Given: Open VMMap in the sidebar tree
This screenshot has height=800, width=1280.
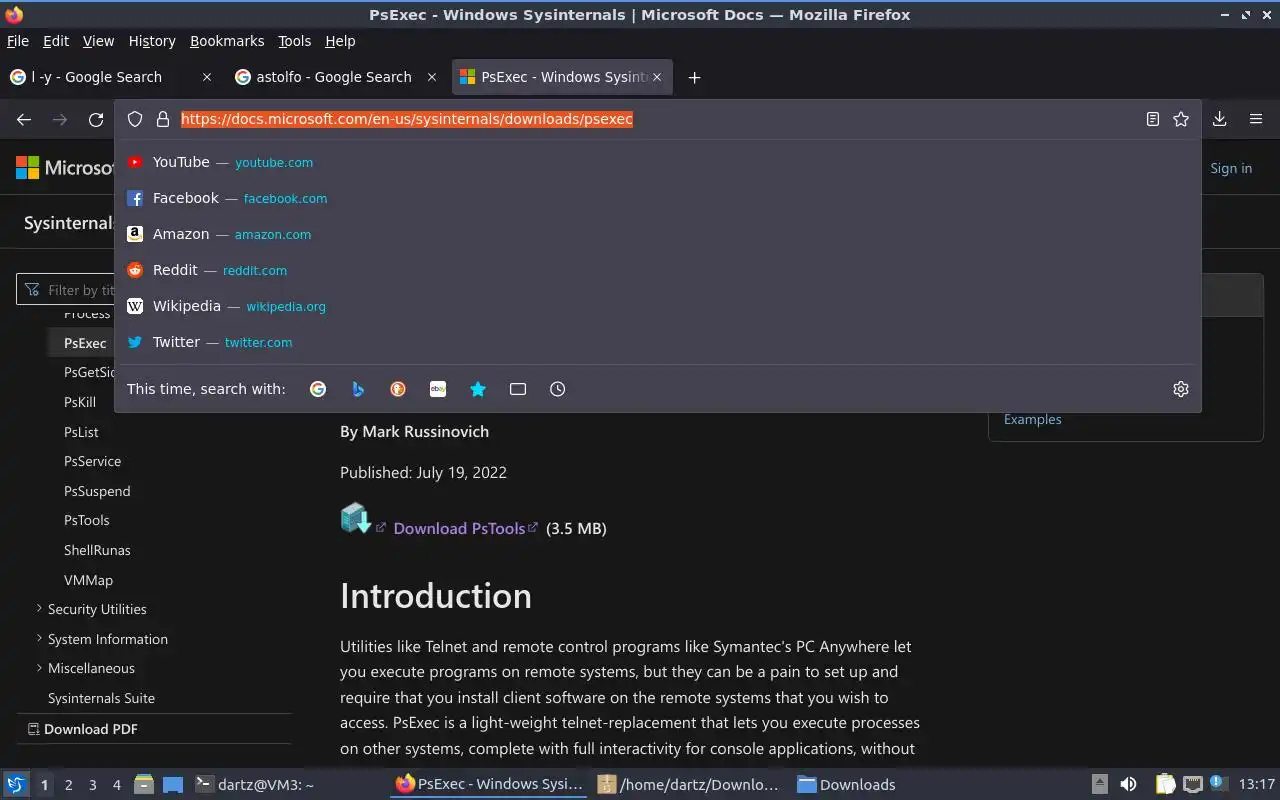Looking at the screenshot, I should point(88,580).
